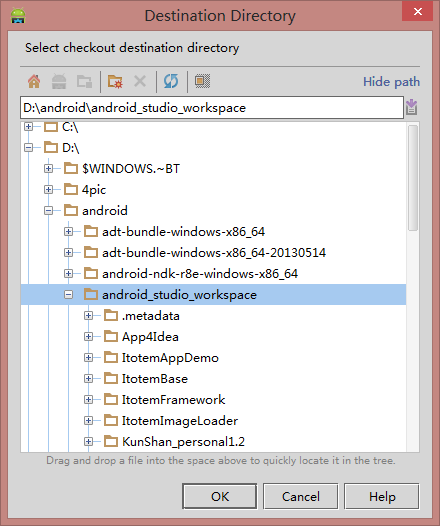
Task: Select the ItotemImageLoader row
Action: [213, 420]
